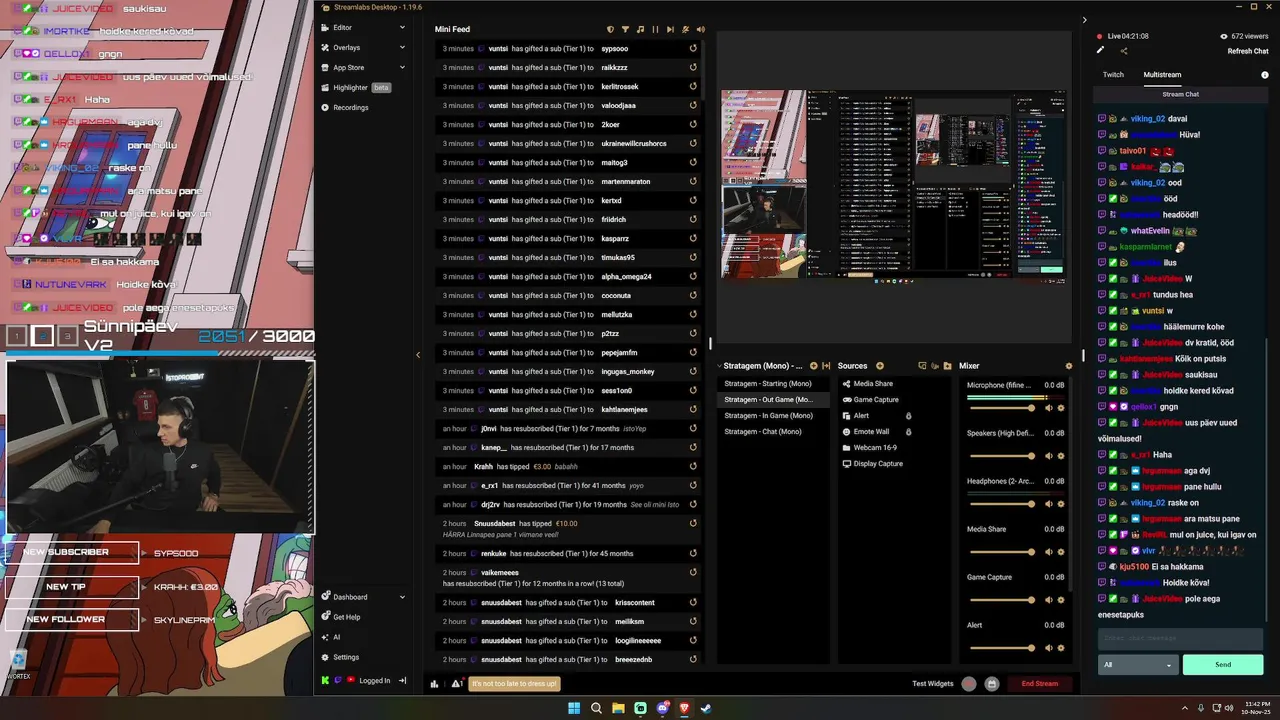Mute event sounds speaker icon in Mini Feed
The image size is (1280, 720).
point(700,29)
